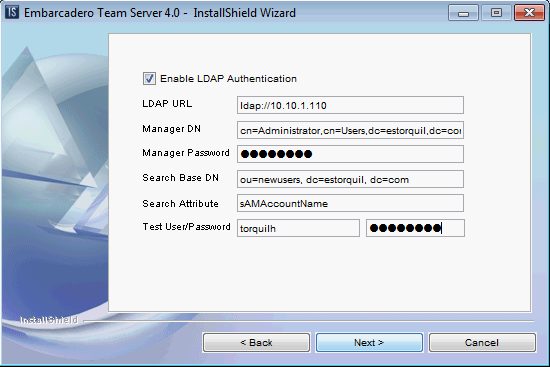Click the Enable LDAP Authentication label
The height and width of the screenshot is (367, 550).
click(228, 79)
